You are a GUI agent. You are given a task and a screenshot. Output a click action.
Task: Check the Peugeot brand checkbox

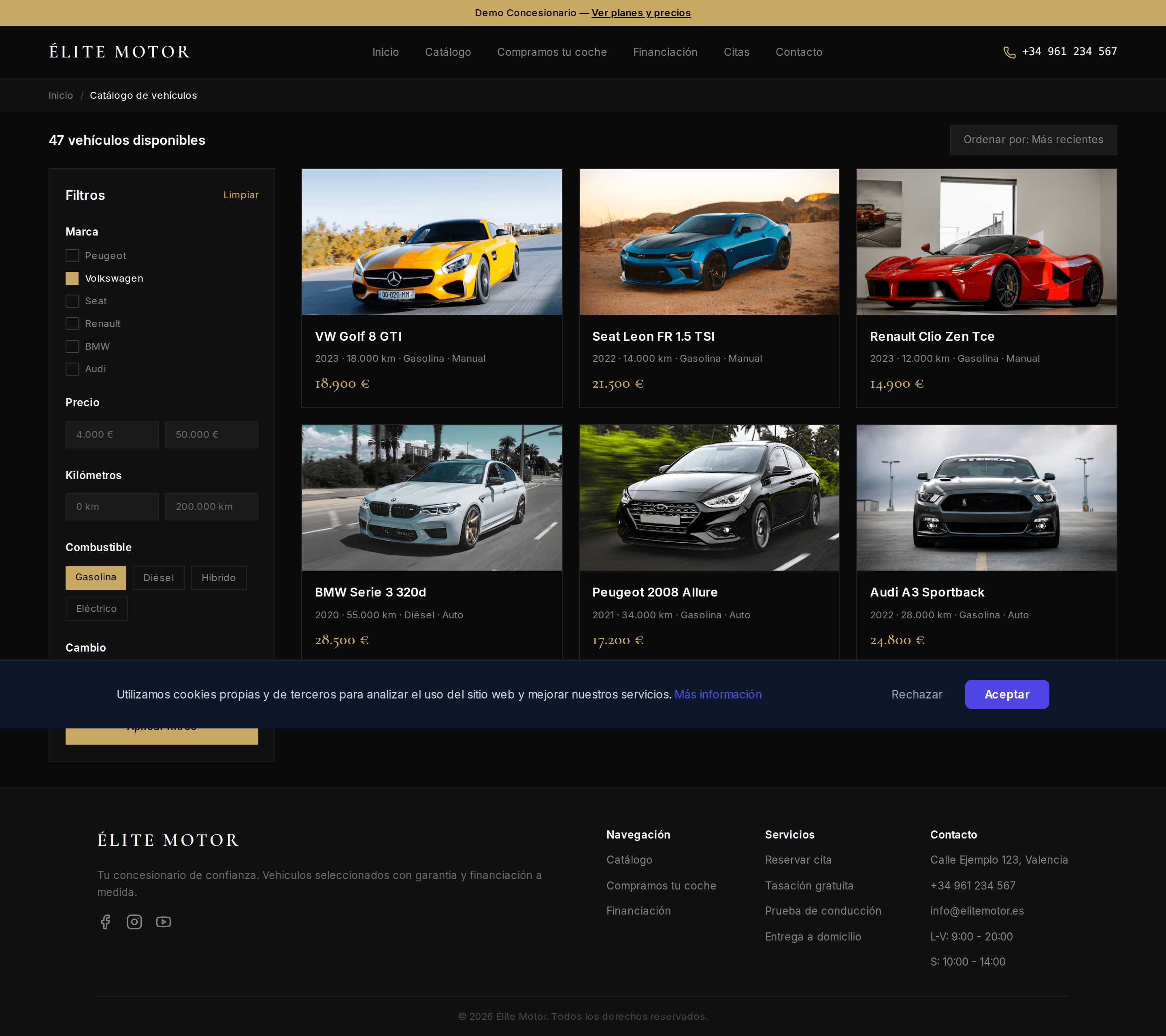(72, 255)
